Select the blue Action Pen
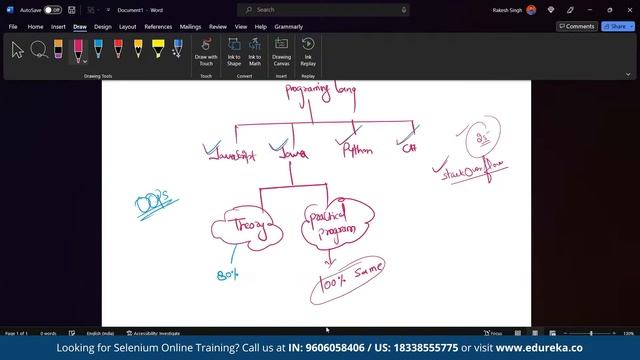640x360 pixels. pyautogui.click(x=178, y=49)
